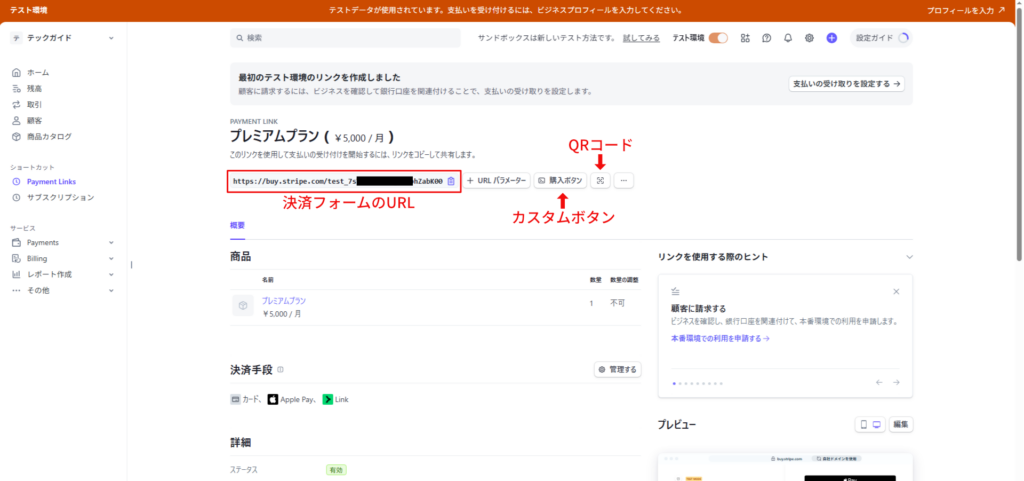Select the 概要 tab

(x=237, y=225)
